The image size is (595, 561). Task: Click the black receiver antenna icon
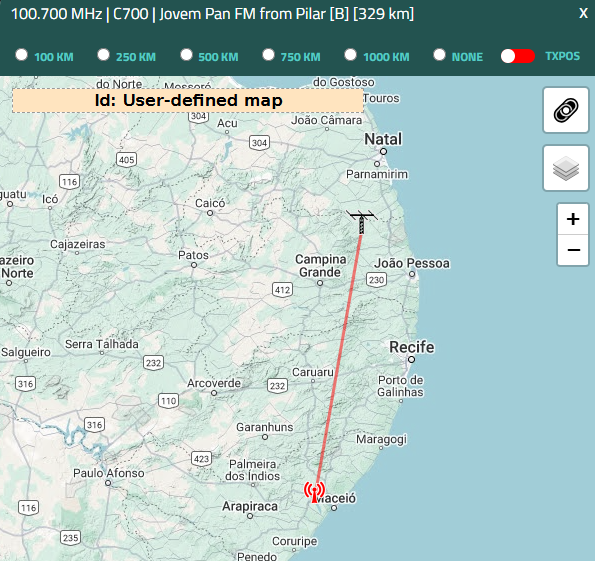click(362, 222)
